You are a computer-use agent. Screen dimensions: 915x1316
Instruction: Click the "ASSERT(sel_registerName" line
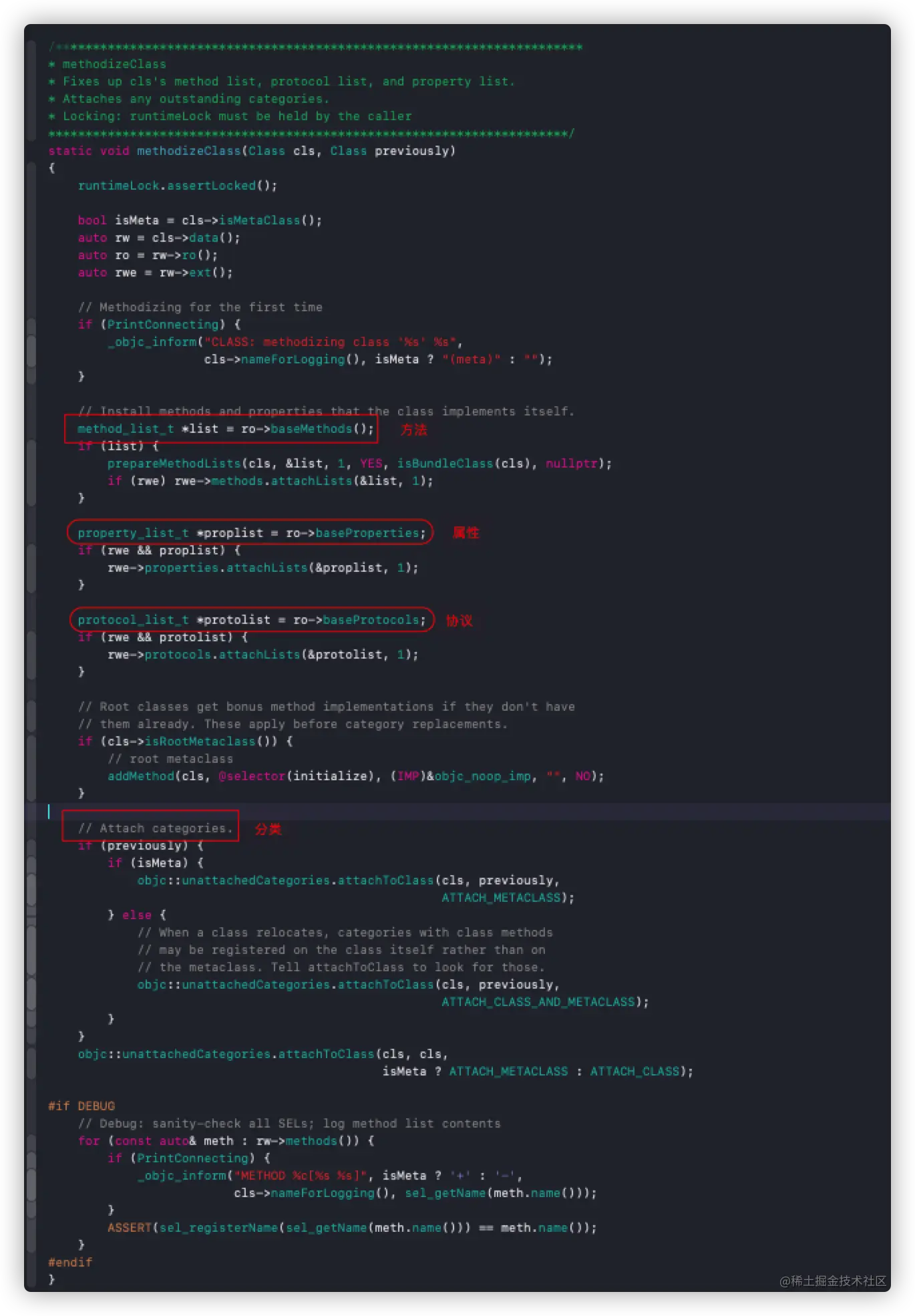tap(352, 1228)
